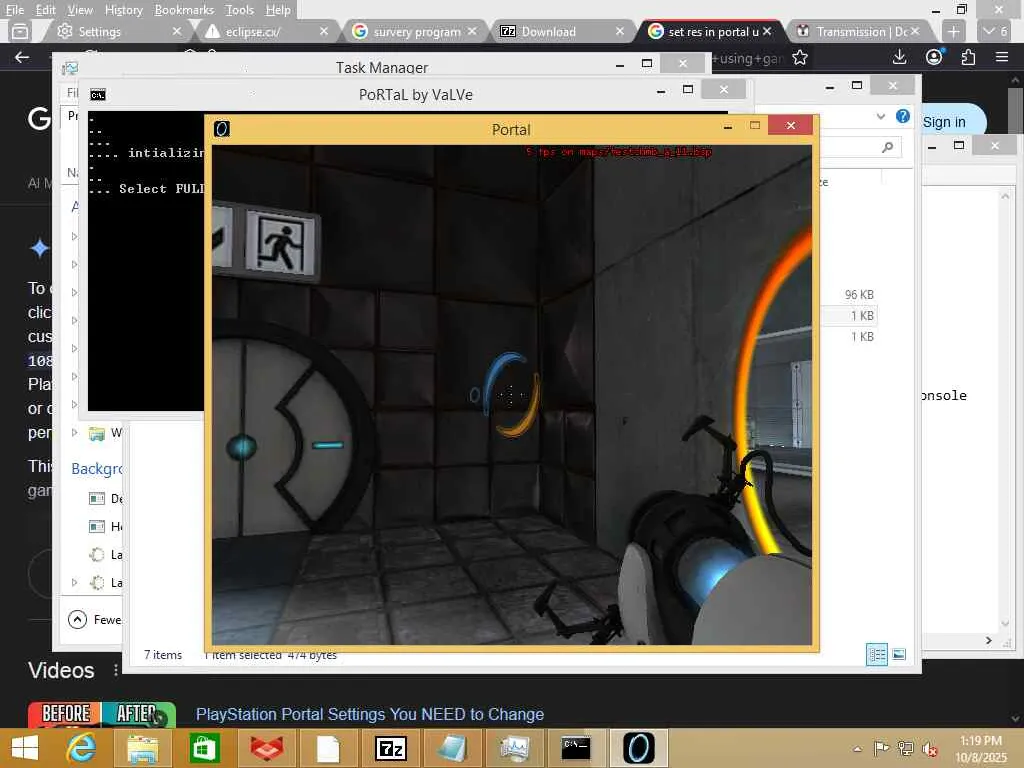Click the Background processes heading in Task Manager
1024x768 pixels.
point(97,469)
